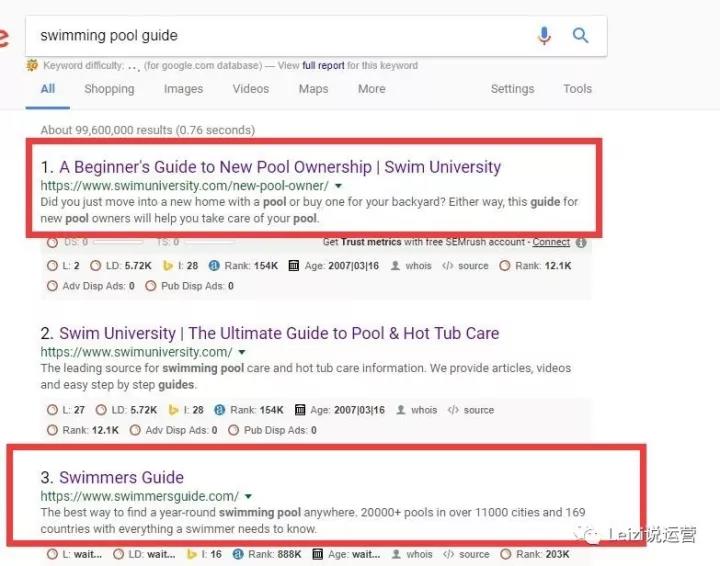Viewport: 720px width, 566px height.
Task: Switch to the Videos tab
Action: click(x=251, y=89)
